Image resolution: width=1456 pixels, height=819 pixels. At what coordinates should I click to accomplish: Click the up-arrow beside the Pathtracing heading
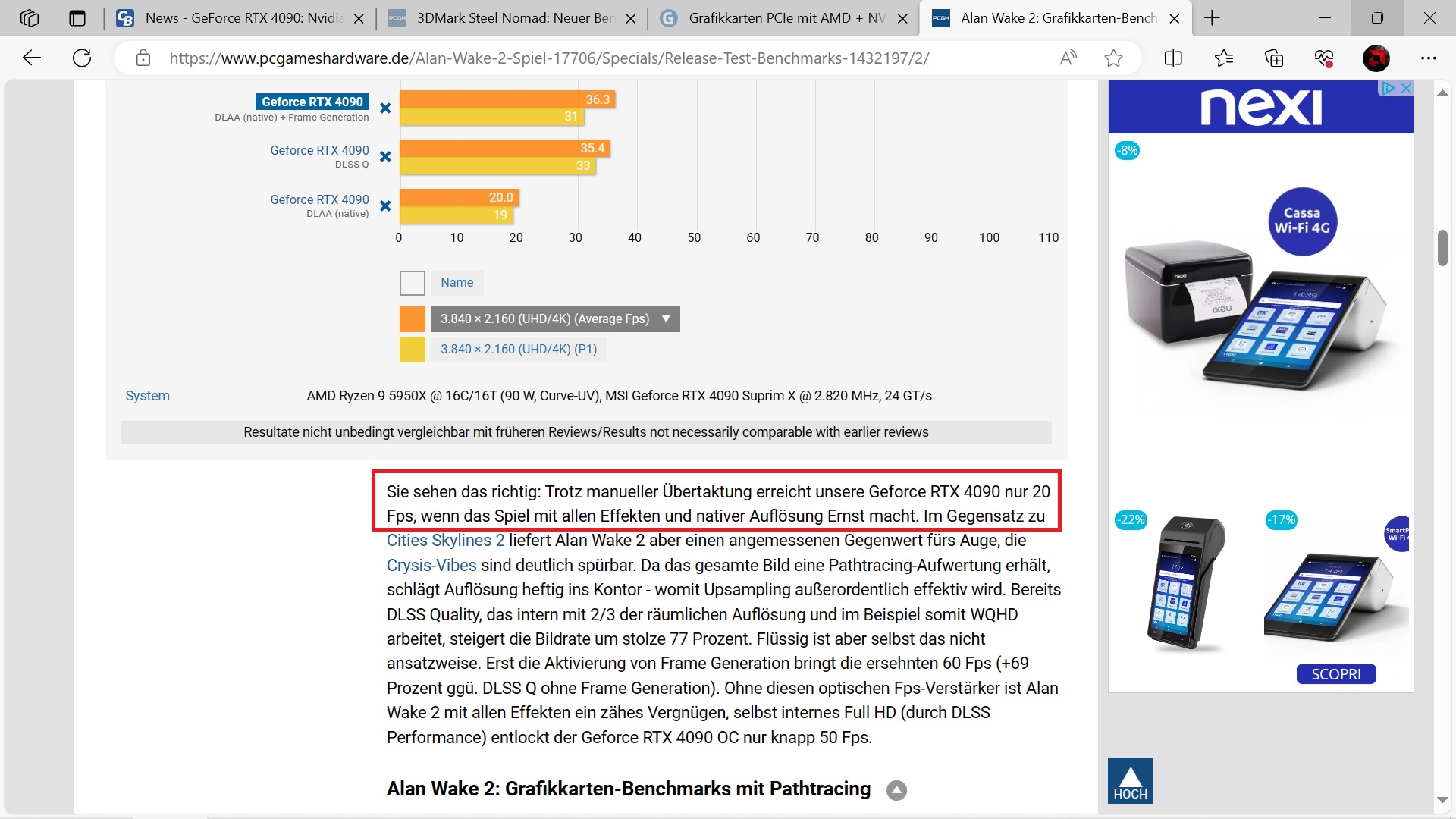click(x=896, y=790)
